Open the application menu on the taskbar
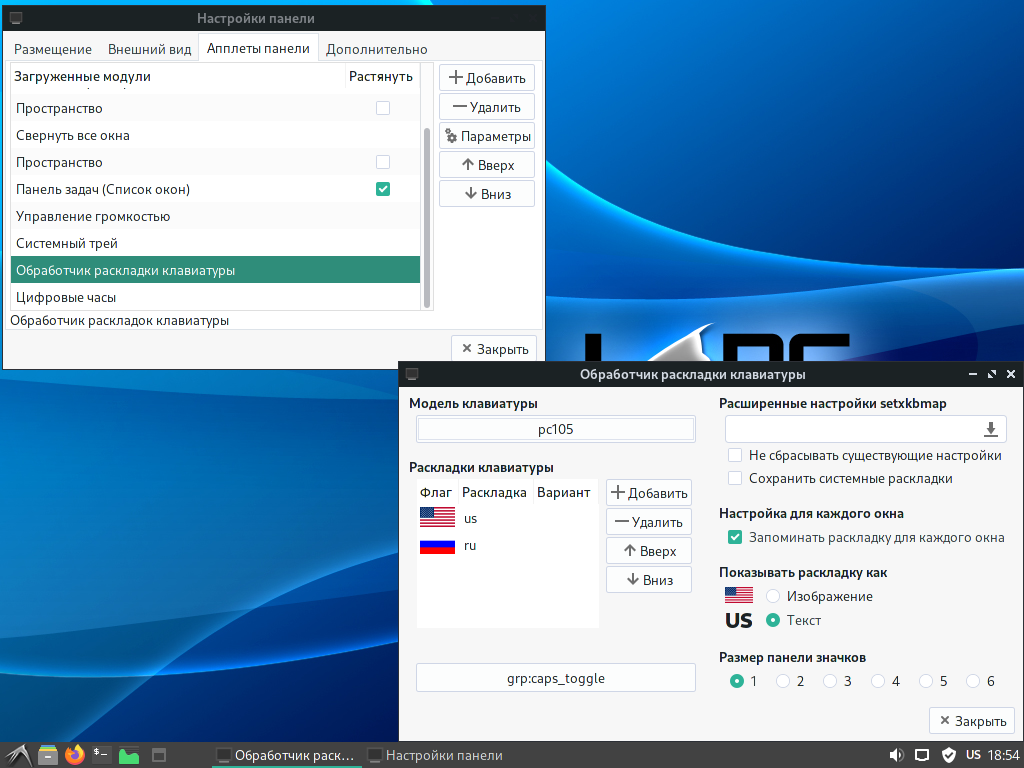The height and width of the screenshot is (768, 1024). click(19, 755)
